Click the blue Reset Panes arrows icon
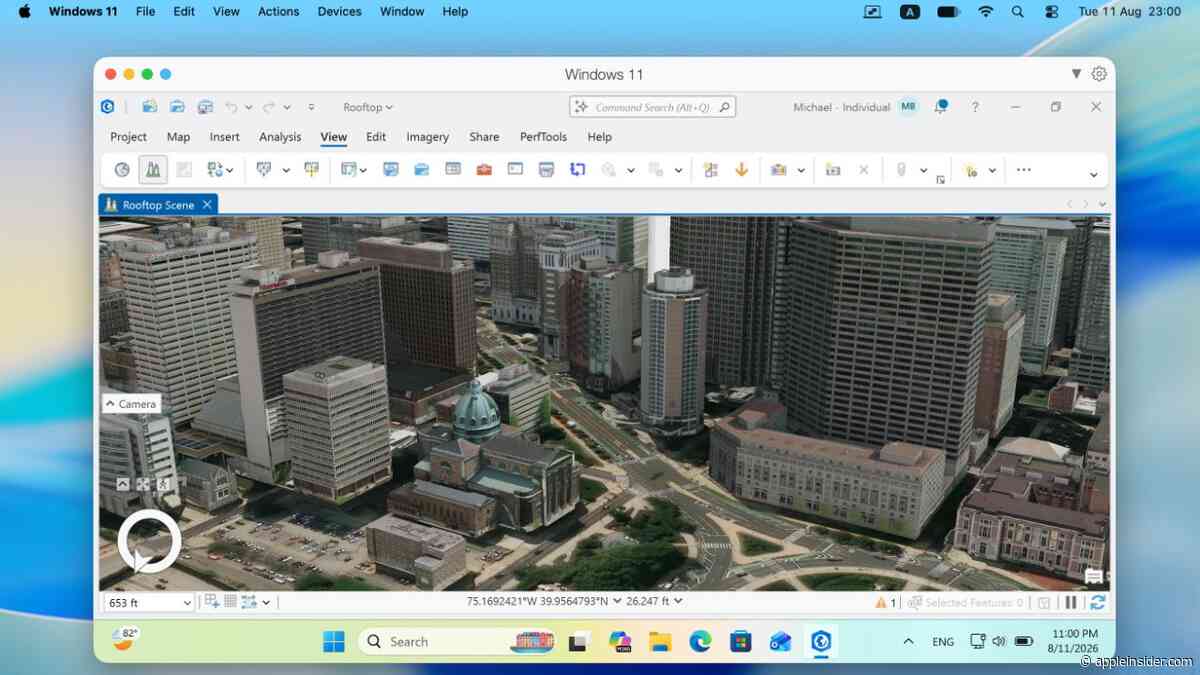This screenshot has width=1200, height=675. point(577,170)
